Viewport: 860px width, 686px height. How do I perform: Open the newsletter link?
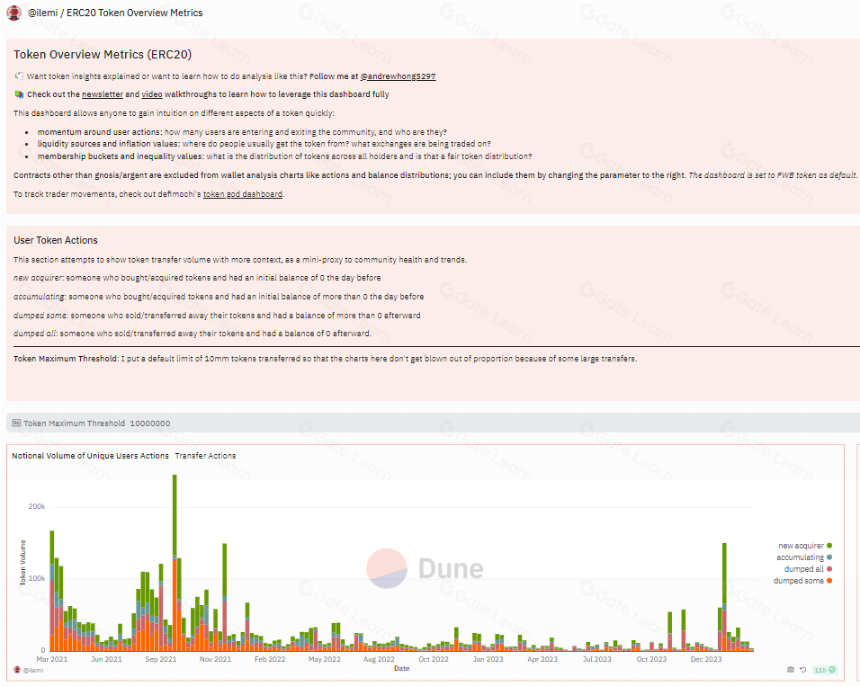click(103, 94)
